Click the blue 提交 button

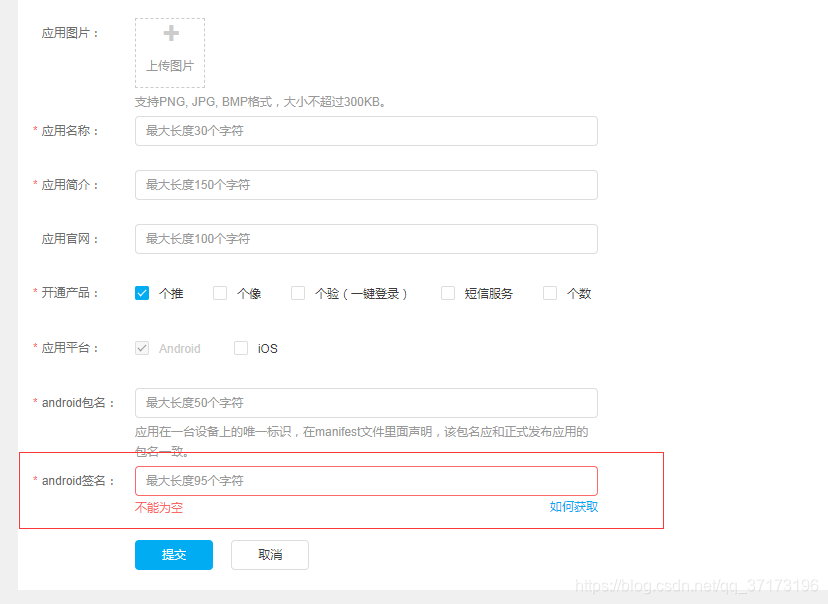click(174, 555)
